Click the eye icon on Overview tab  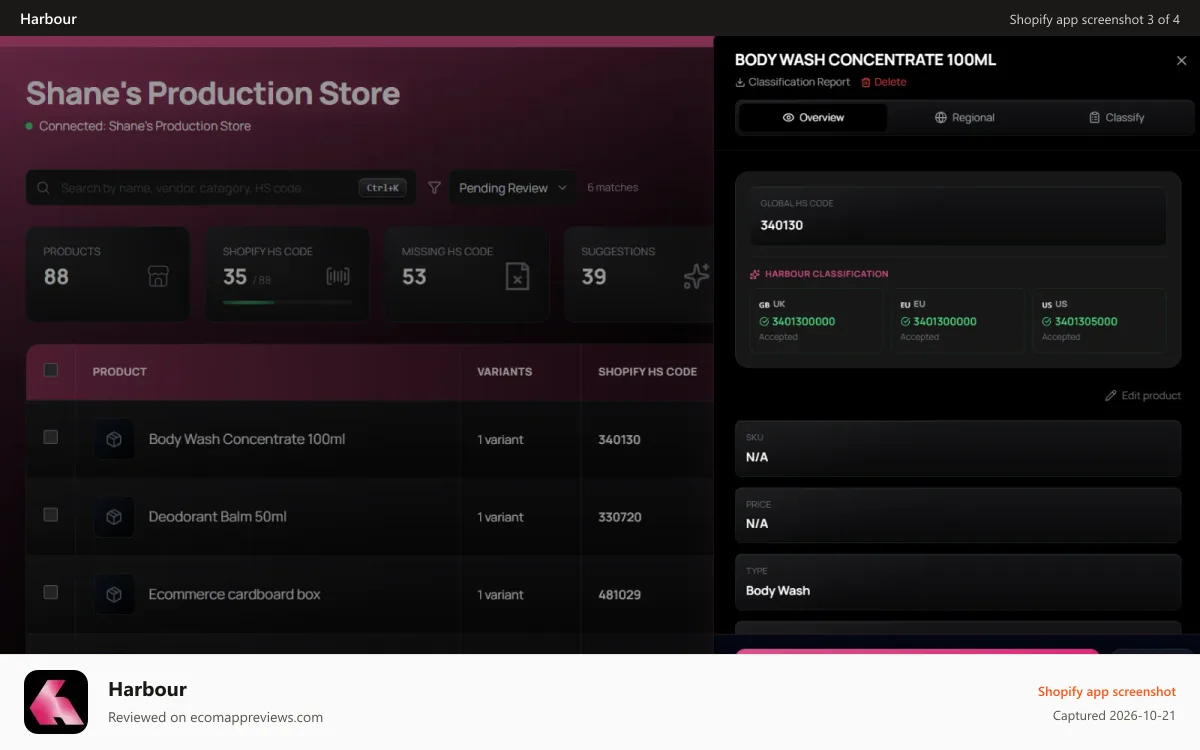point(788,118)
